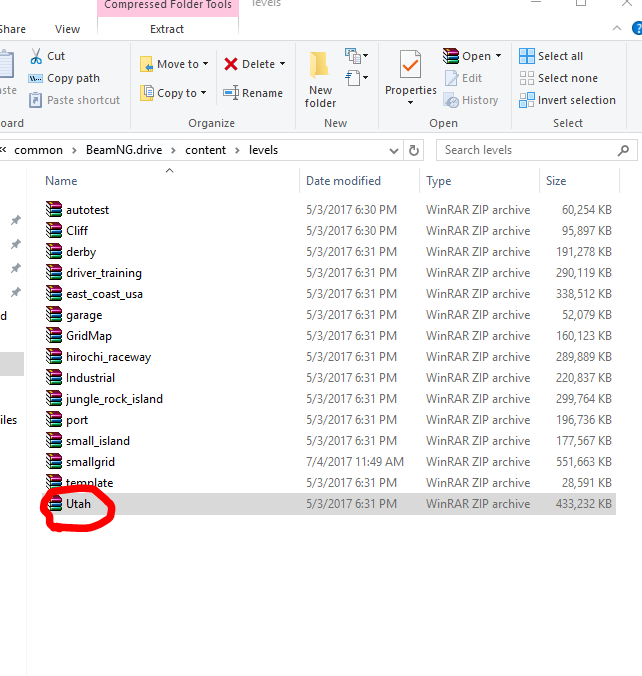Open the Extract ribbon tab
Image resolution: width=642 pixels, height=676 pixels.
tap(167, 29)
